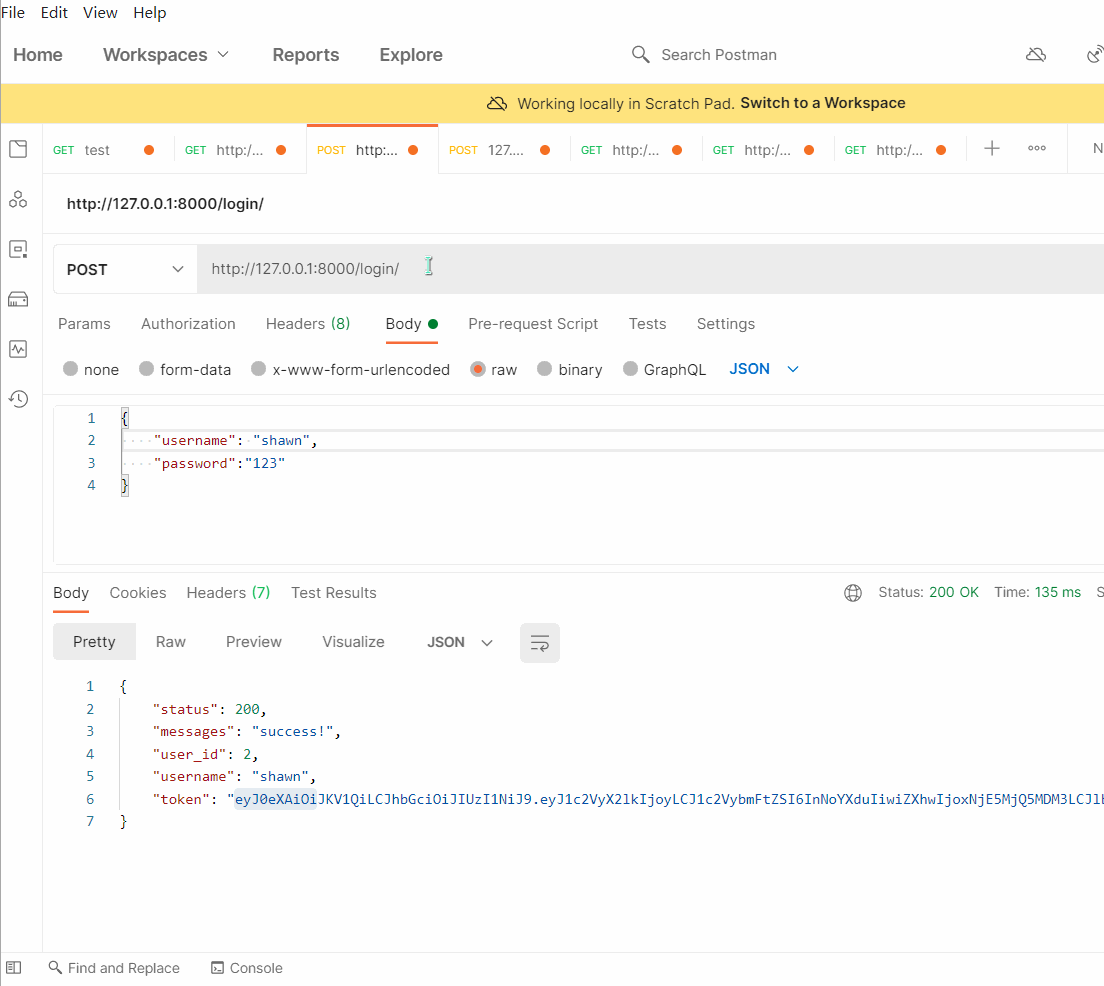Switch to the Authorization tab
The image size is (1104, 986).
(x=188, y=324)
